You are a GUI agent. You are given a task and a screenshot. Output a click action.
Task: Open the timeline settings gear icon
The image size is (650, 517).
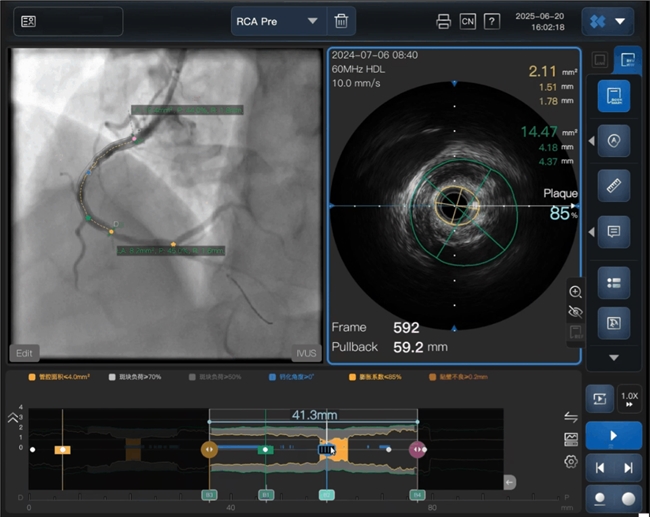[x=571, y=461]
